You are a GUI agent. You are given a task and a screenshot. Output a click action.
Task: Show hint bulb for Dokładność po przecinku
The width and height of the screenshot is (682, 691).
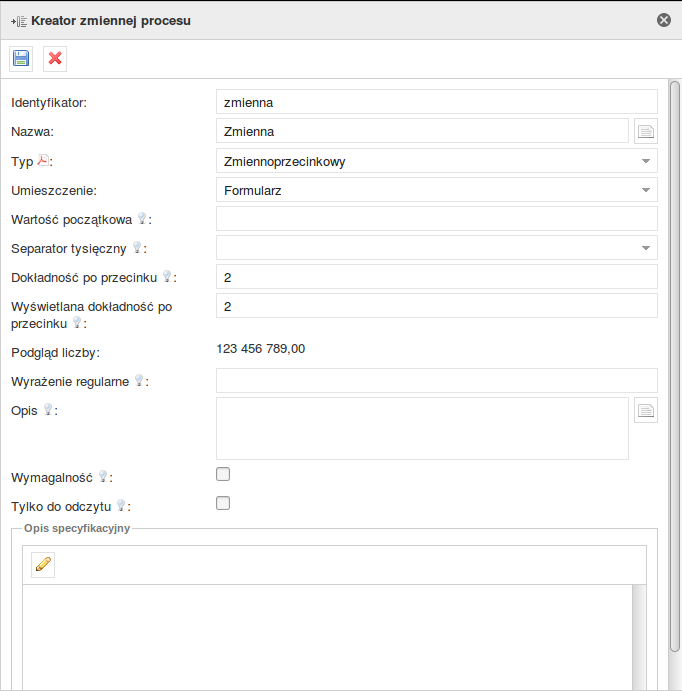point(167,276)
